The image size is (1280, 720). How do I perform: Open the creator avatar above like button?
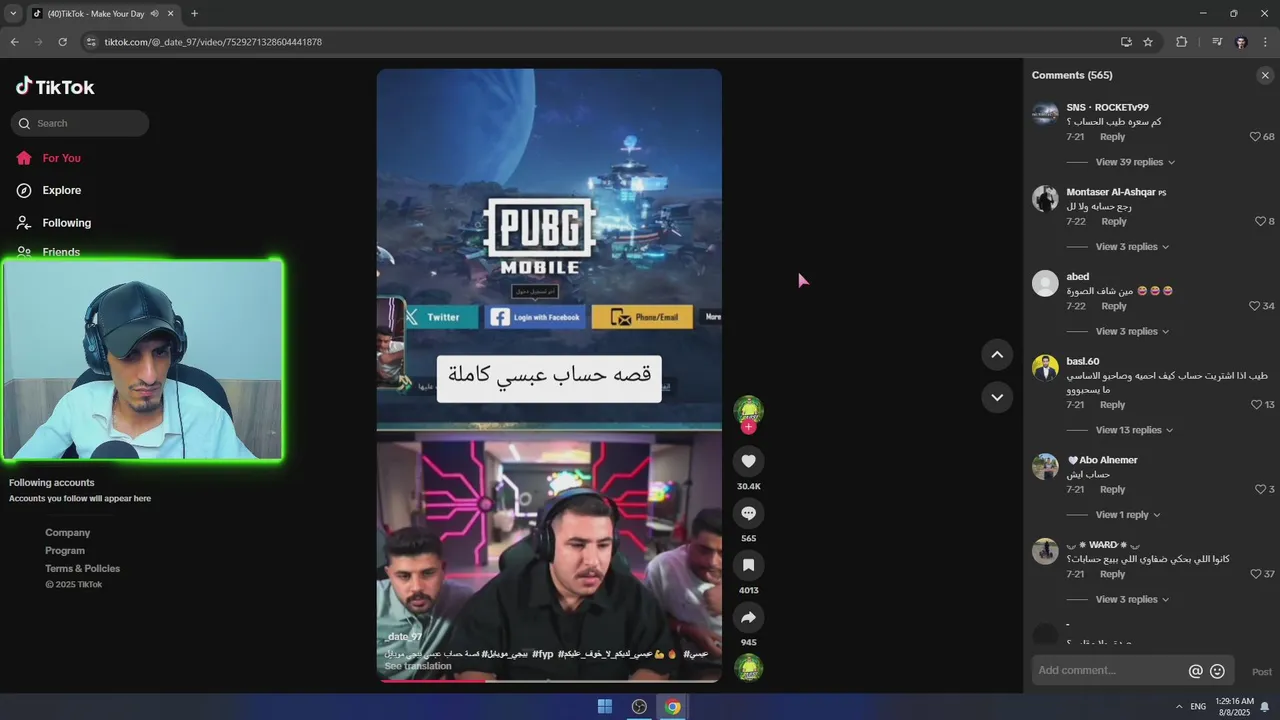point(748,410)
